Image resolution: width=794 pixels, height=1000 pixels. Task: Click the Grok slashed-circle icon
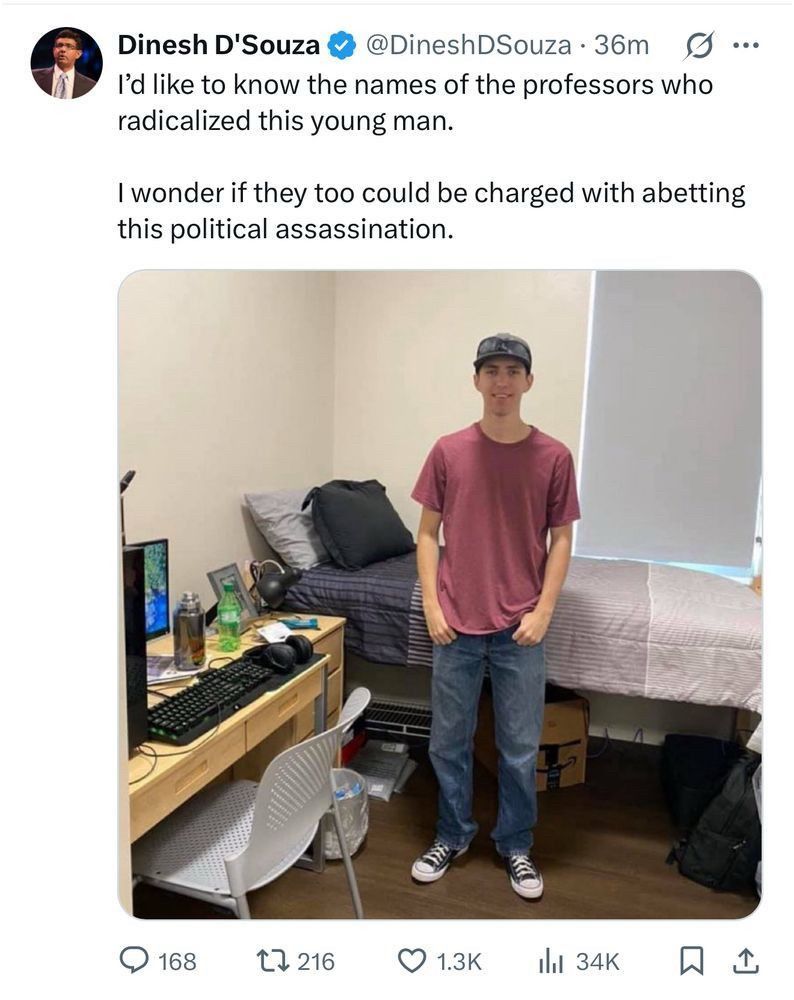tap(698, 46)
